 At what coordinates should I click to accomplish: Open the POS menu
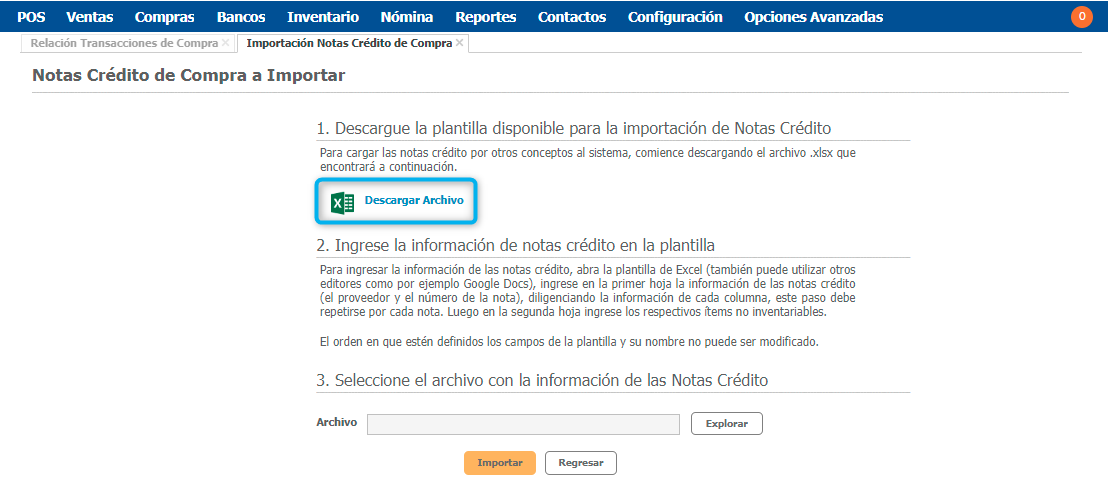31,17
